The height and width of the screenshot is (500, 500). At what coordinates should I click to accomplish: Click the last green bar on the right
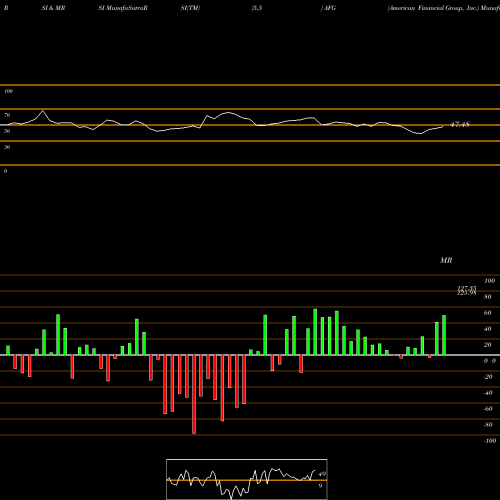pos(444,335)
